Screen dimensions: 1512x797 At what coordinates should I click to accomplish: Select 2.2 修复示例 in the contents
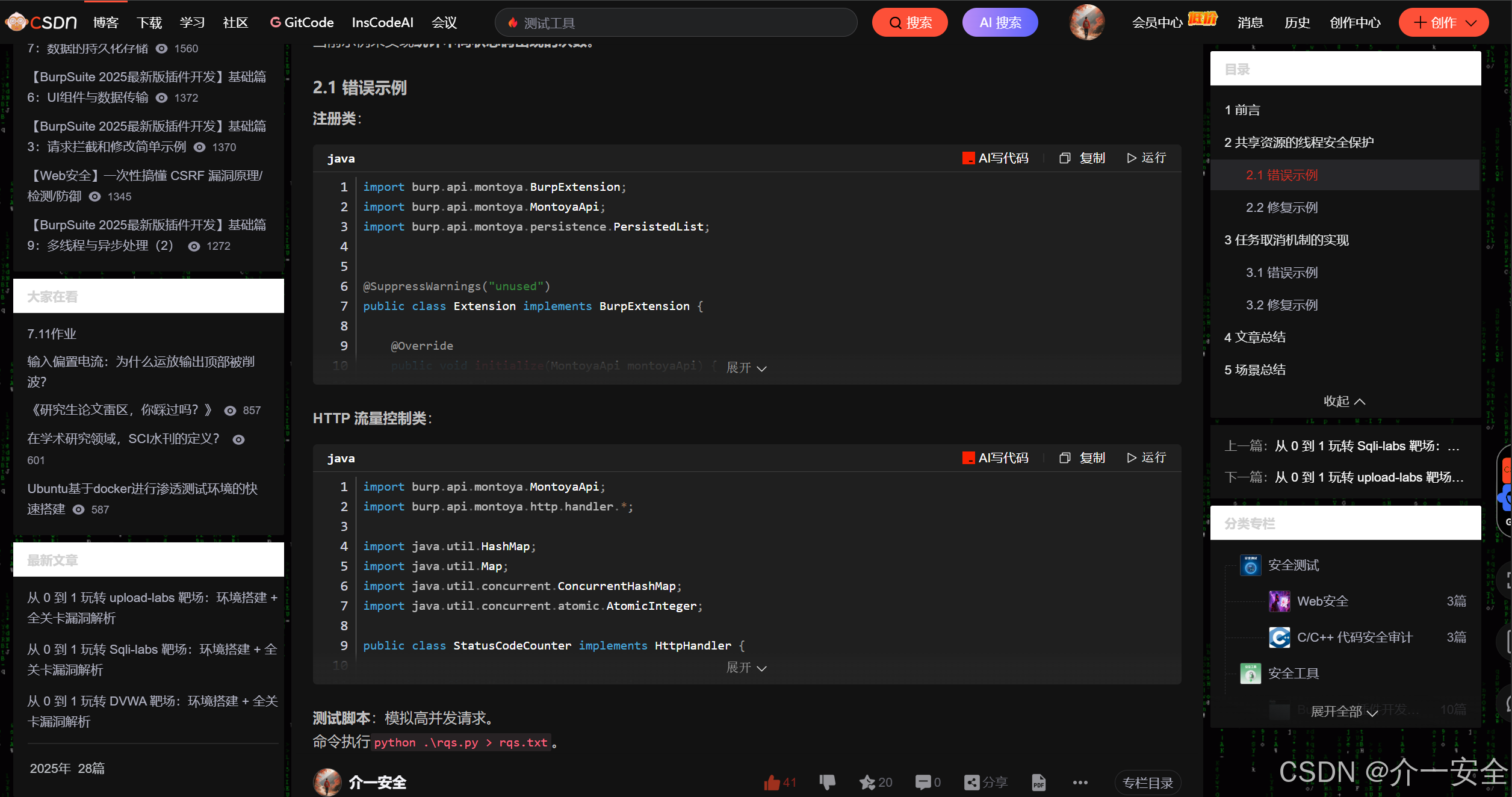1281,207
